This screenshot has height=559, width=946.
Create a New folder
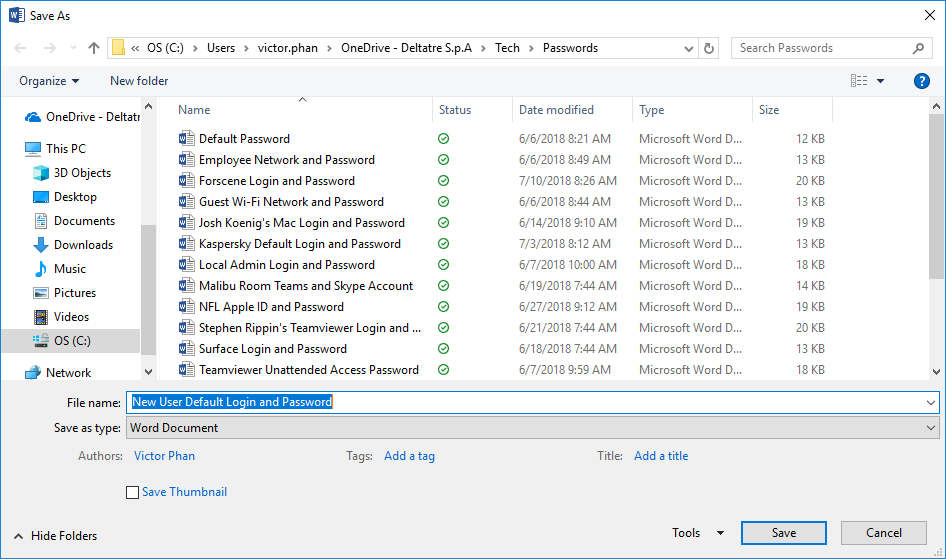[139, 81]
